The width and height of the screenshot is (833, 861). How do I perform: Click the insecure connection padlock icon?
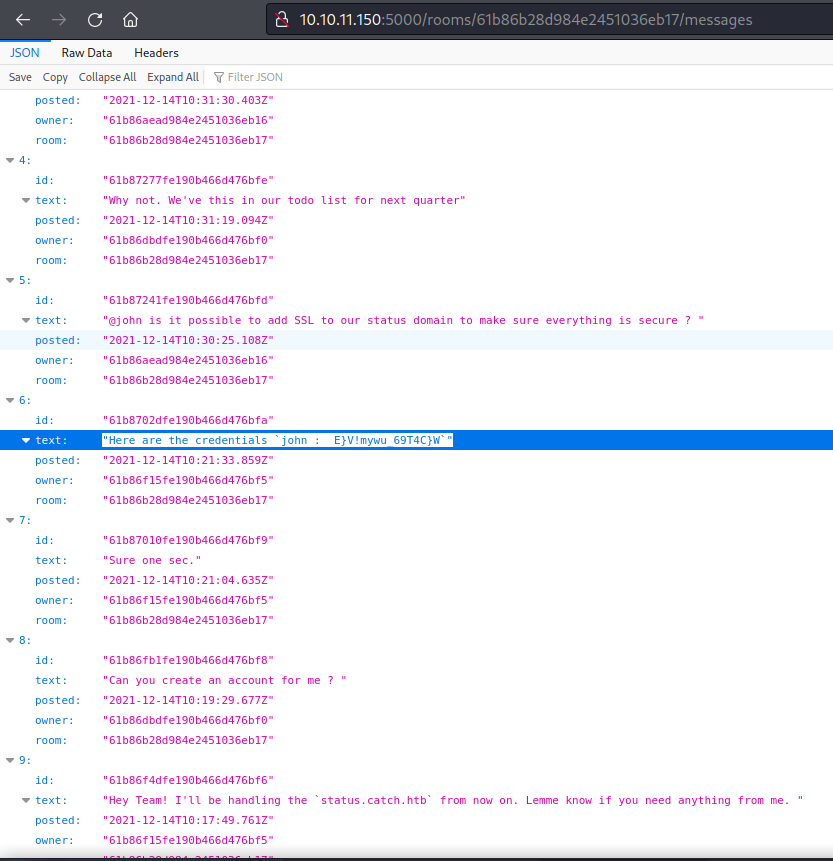tap(281, 19)
